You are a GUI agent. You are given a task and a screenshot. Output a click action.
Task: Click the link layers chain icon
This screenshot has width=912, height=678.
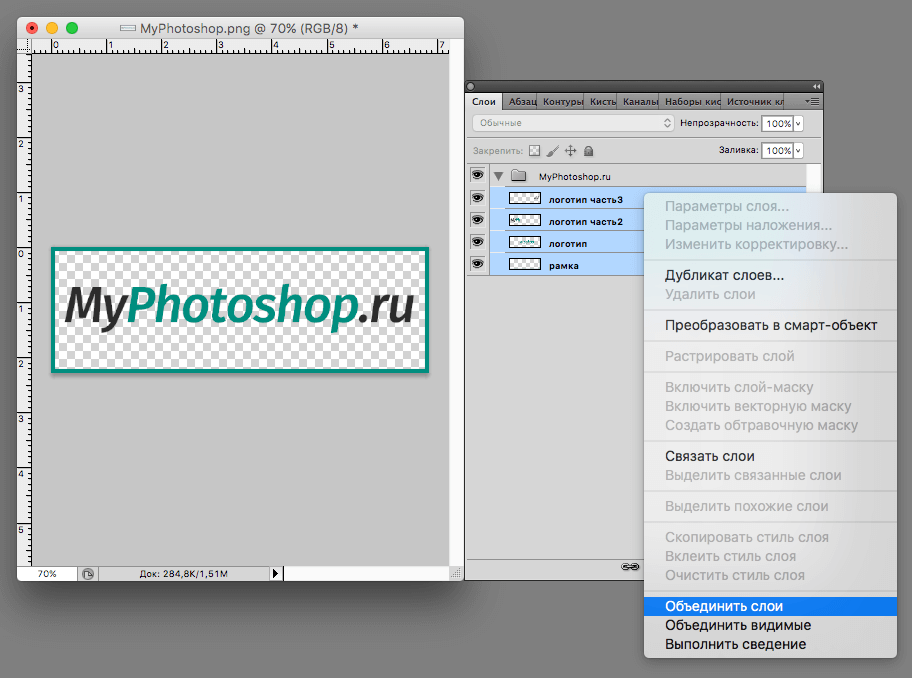tap(630, 566)
